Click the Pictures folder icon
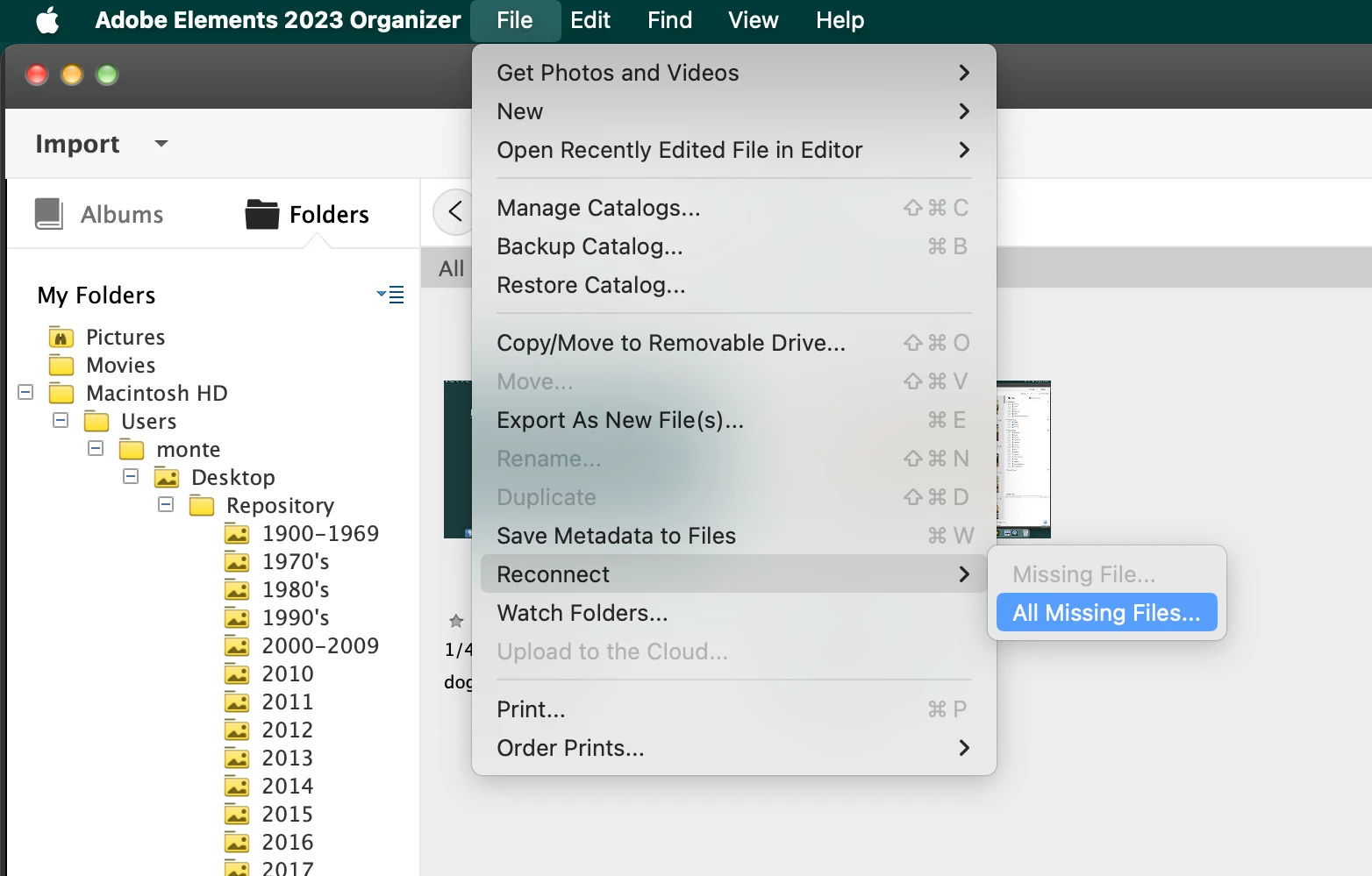The image size is (1372, 876). click(61, 338)
